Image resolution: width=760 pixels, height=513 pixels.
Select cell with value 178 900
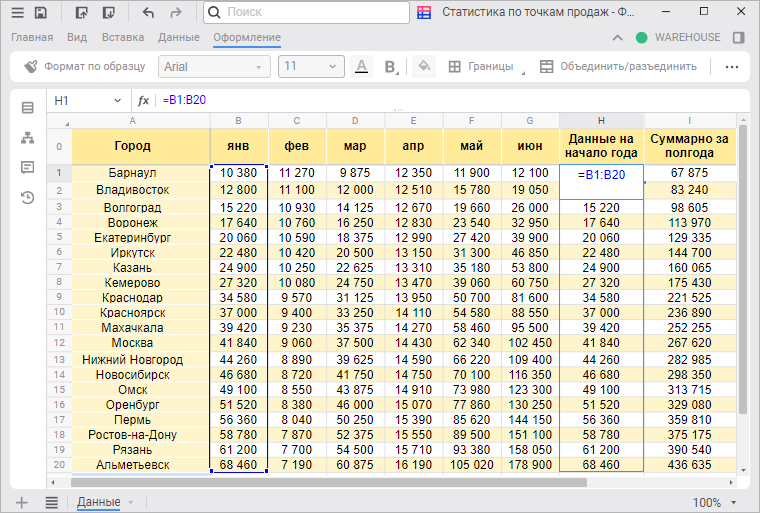click(x=530, y=465)
